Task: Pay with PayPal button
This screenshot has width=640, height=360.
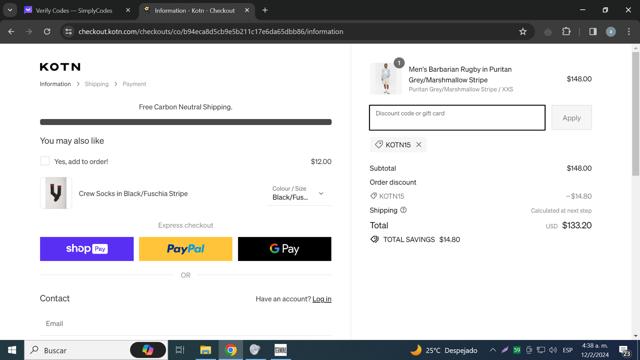Action: [186, 249]
